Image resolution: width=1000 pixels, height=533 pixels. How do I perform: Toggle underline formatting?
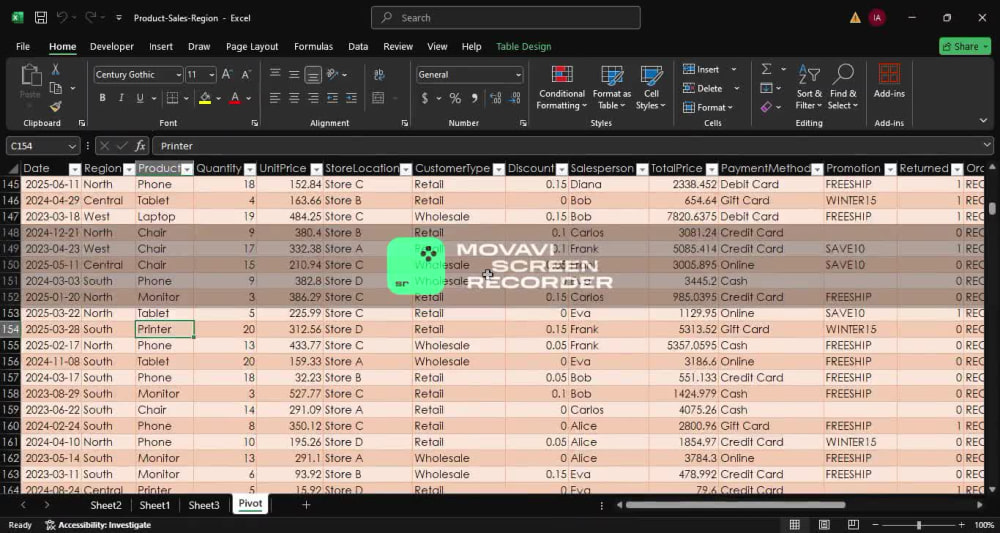coord(139,98)
